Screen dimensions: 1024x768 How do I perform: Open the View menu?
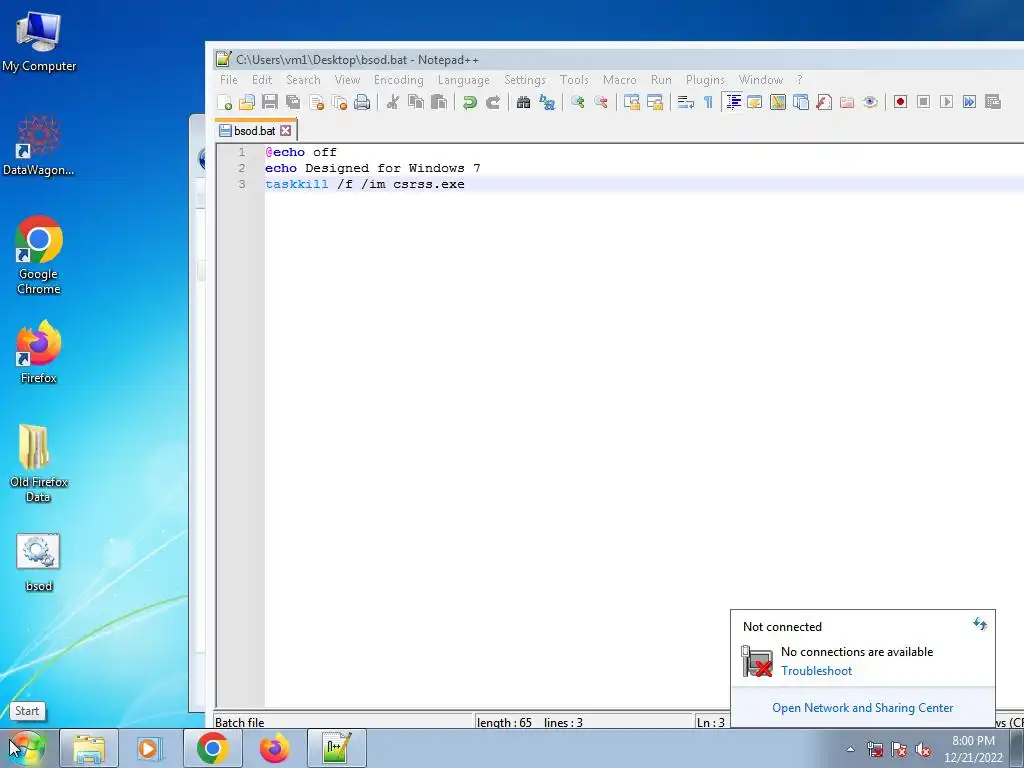[347, 80]
